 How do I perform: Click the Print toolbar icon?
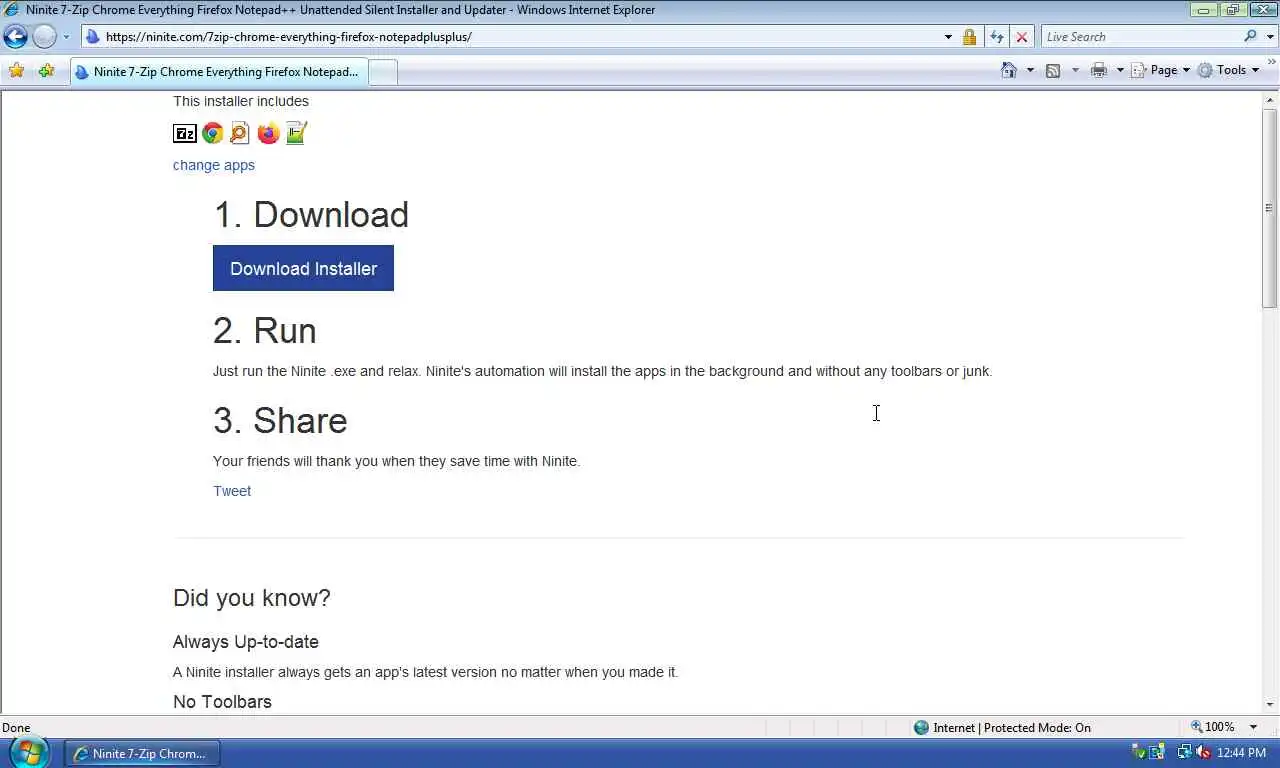tap(1099, 70)
